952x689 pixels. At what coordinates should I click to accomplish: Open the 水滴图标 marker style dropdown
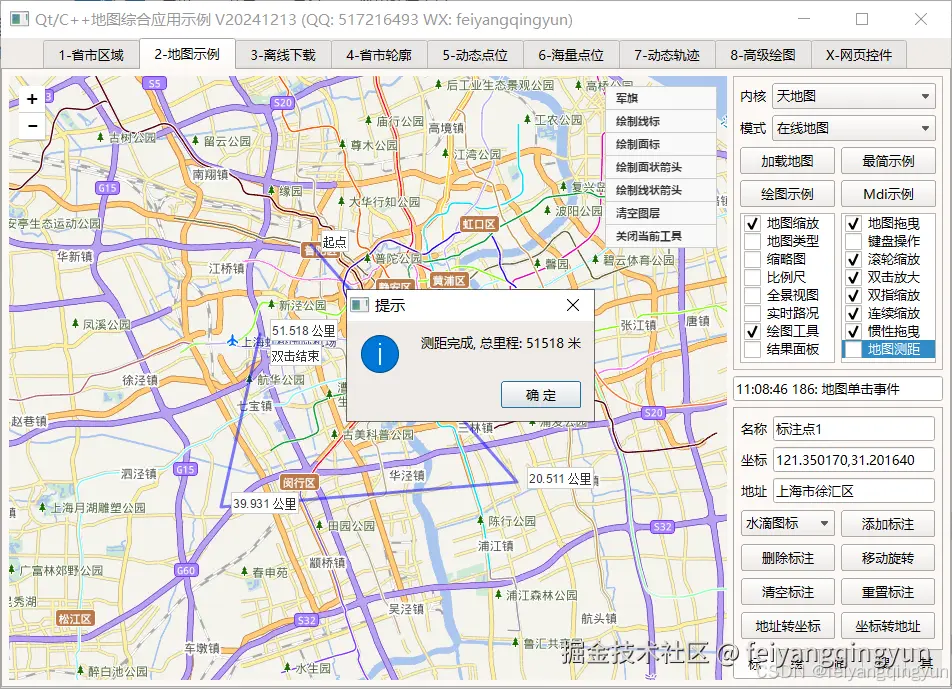pos(787,523)
